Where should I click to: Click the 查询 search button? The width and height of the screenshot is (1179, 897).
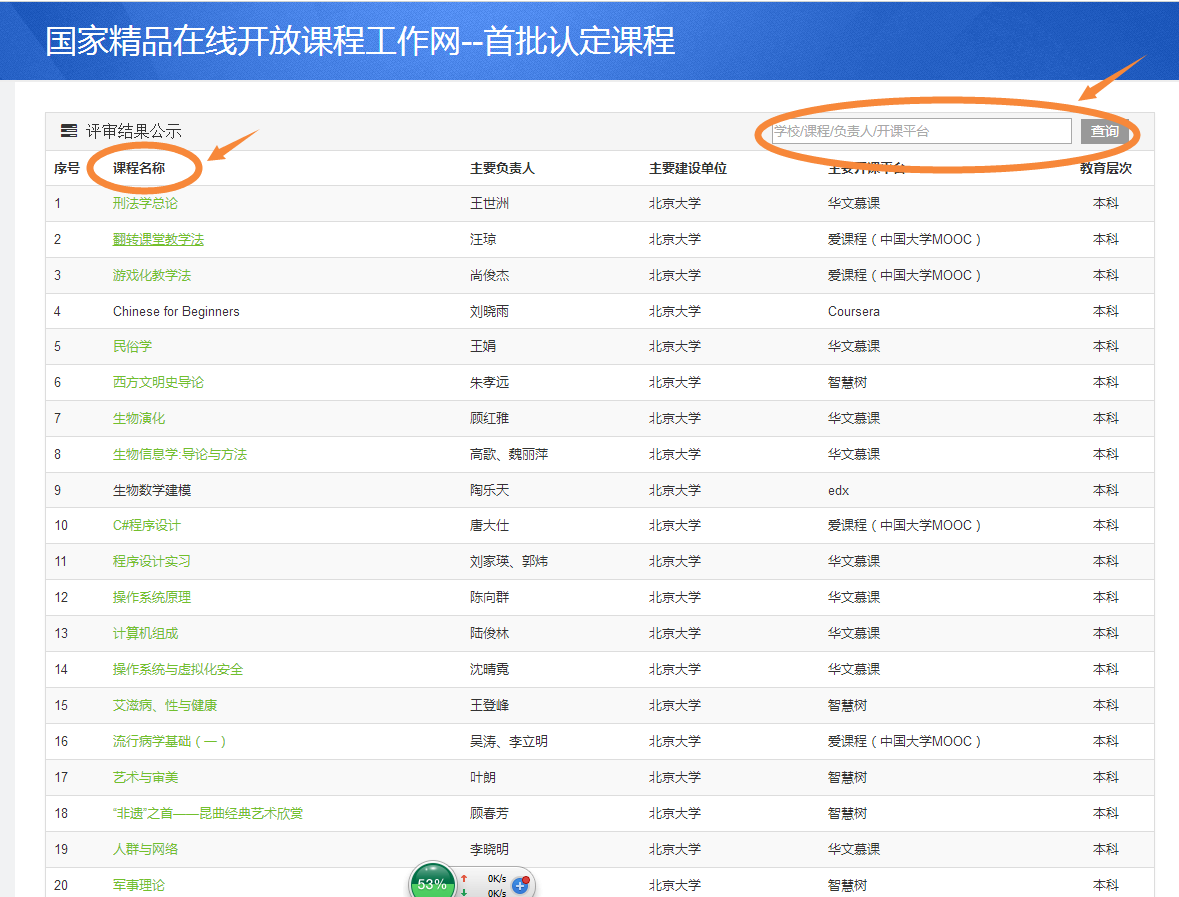tap(1105, 131)
